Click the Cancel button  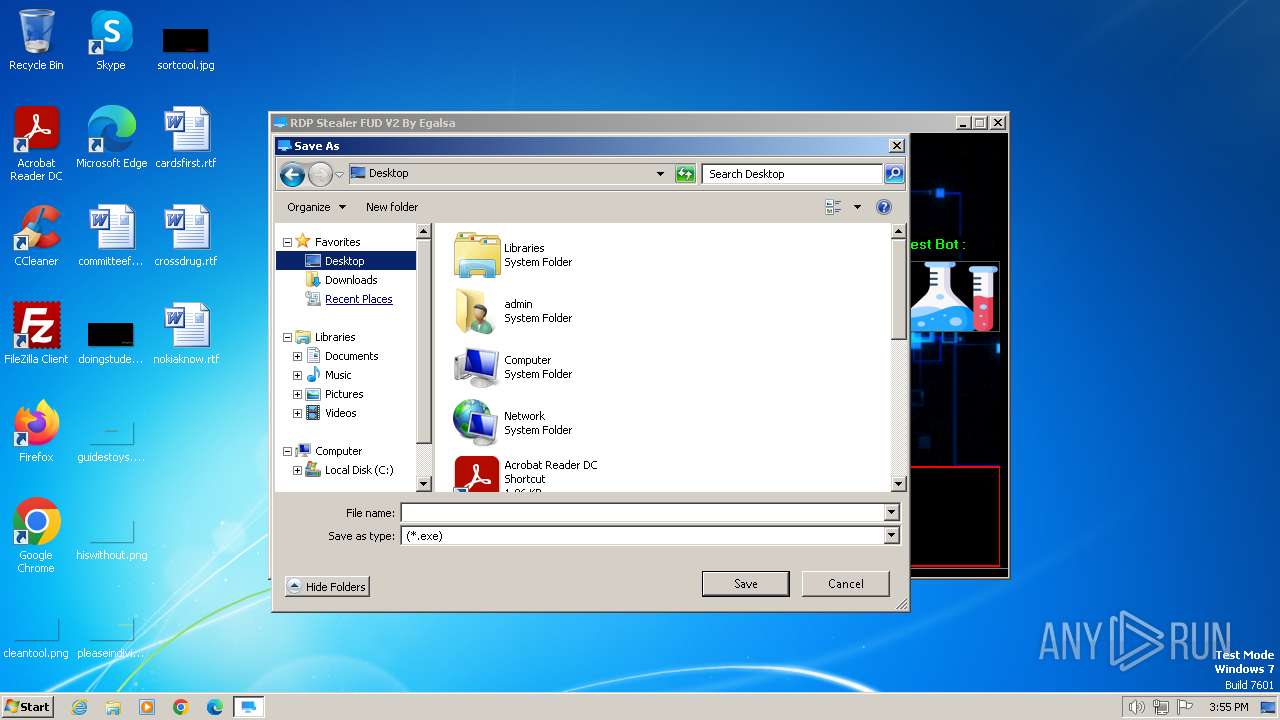845,584
